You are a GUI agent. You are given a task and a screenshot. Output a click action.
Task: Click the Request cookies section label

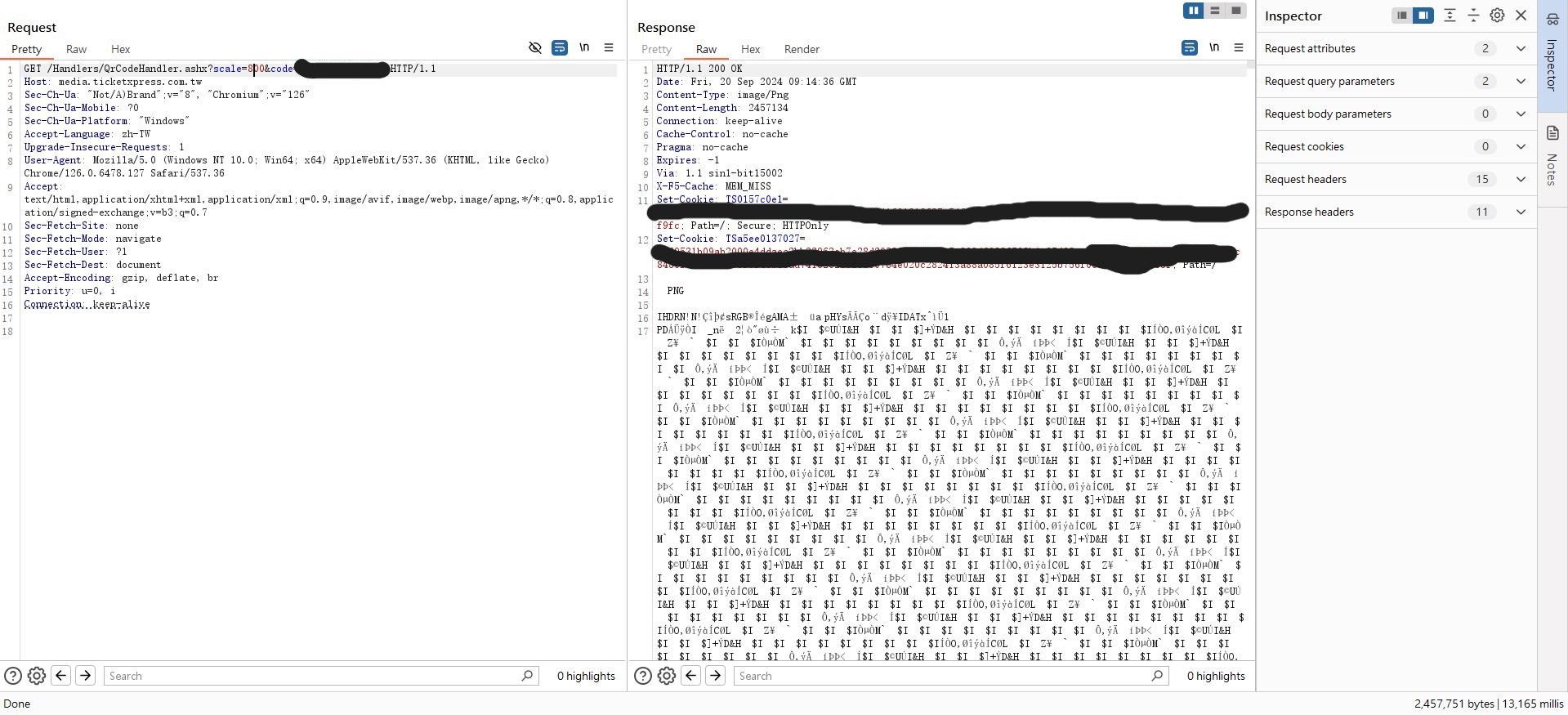(1304, 146)
